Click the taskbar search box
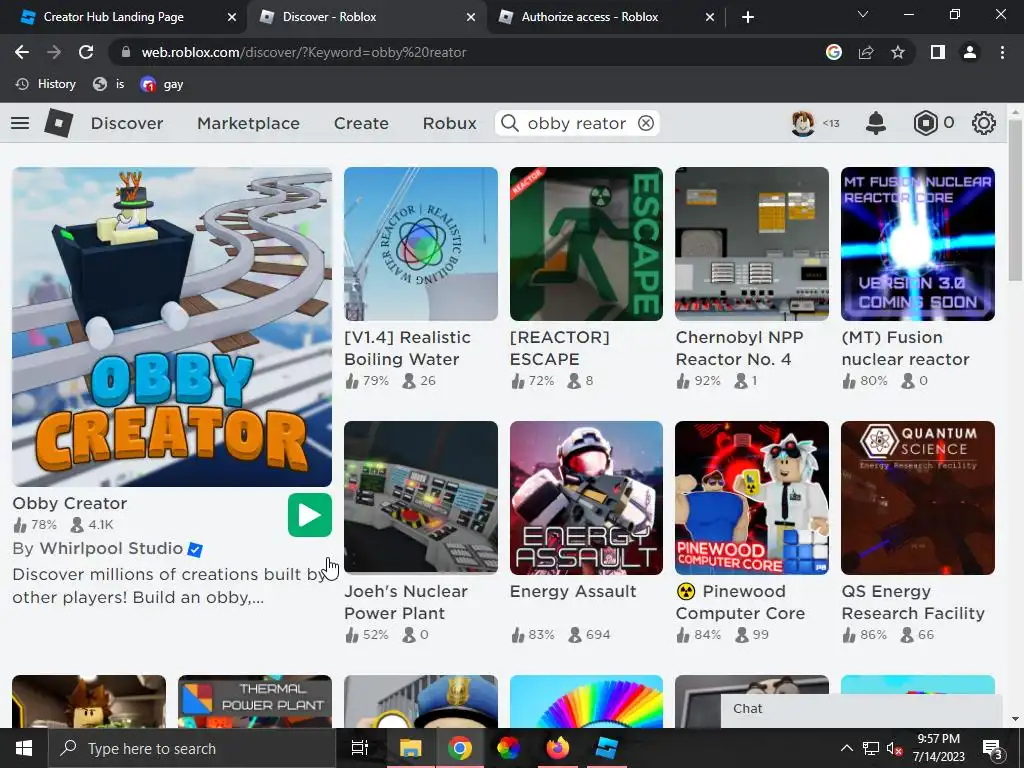 192,748
